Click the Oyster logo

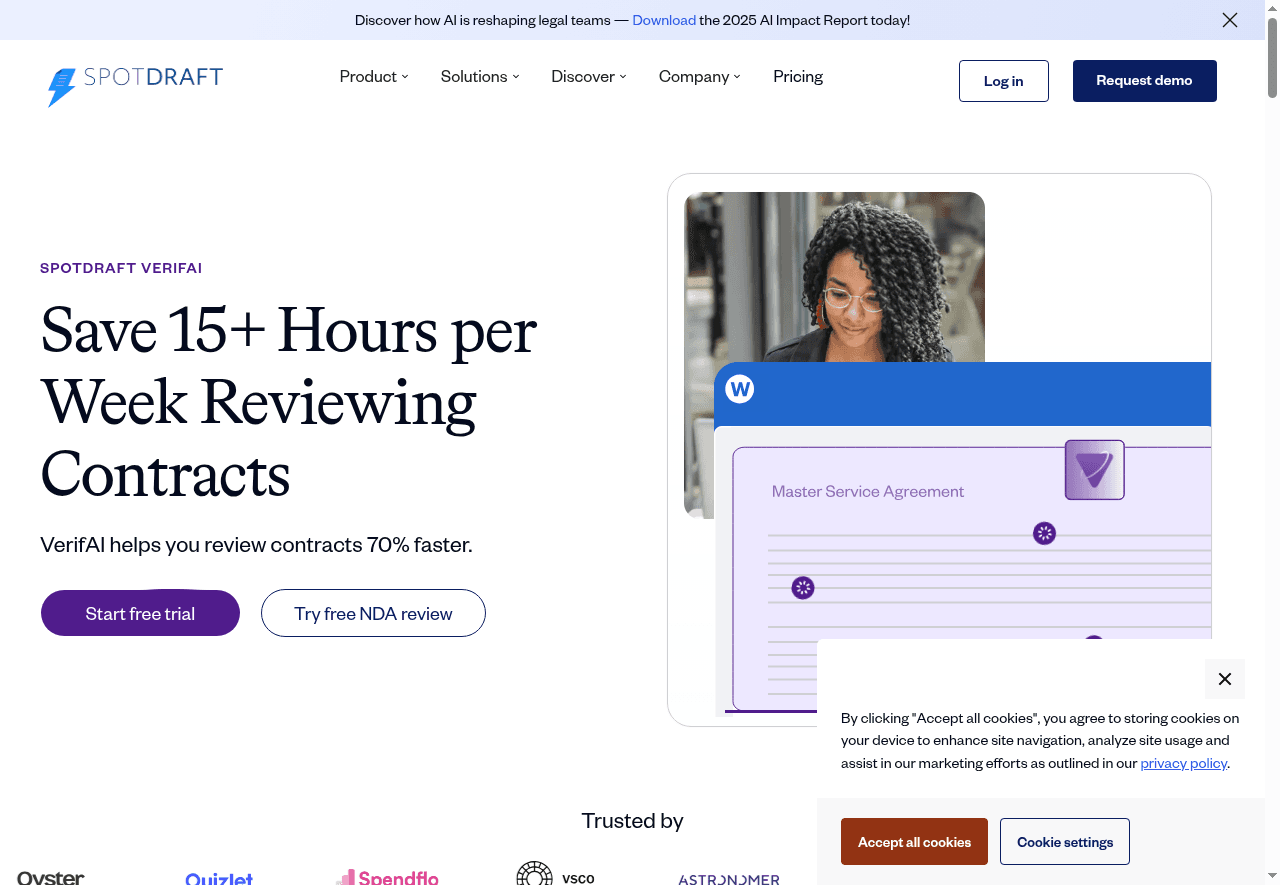[49, 877]
